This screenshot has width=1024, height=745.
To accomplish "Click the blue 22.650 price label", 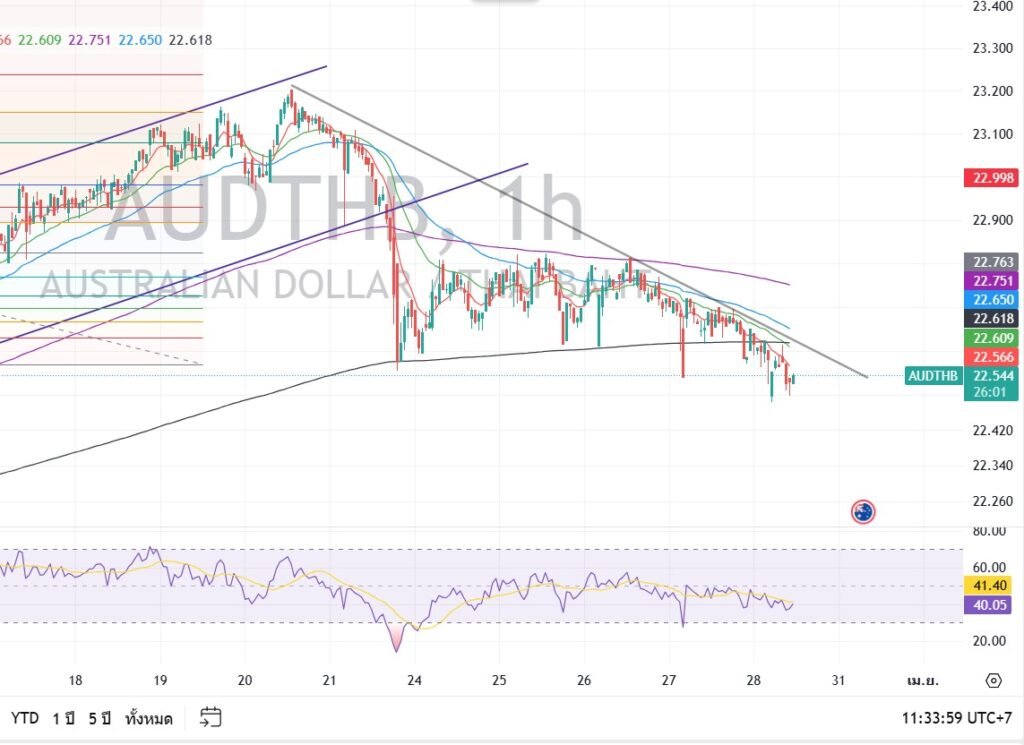I will pos(991,300).
